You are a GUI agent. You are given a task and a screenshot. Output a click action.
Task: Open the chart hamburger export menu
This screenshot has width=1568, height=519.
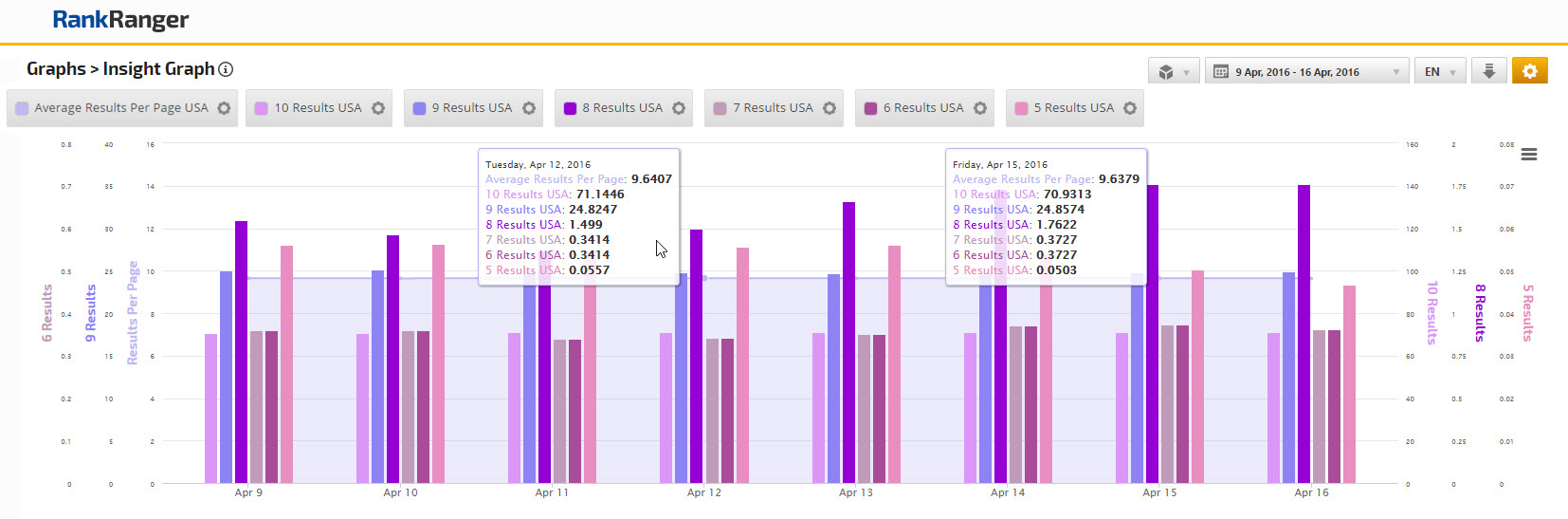(1529, 155)
